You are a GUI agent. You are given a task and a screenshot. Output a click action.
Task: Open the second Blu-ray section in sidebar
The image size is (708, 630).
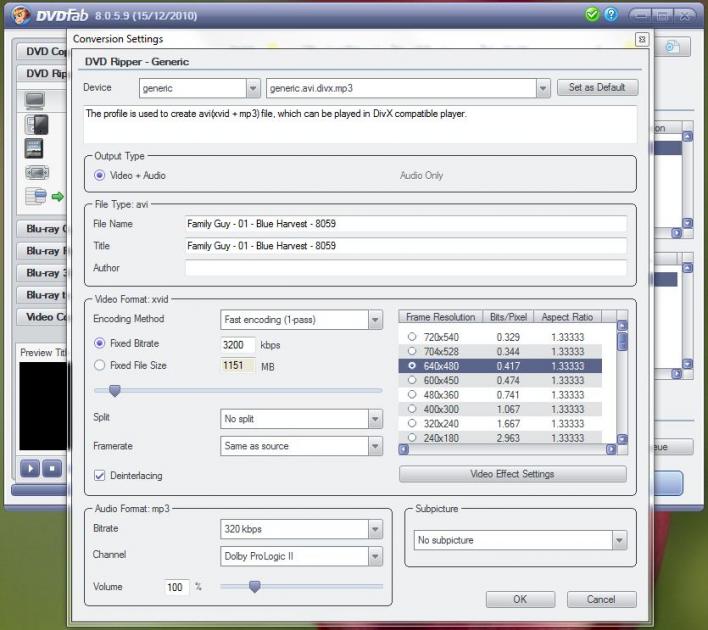click(42, 251)
